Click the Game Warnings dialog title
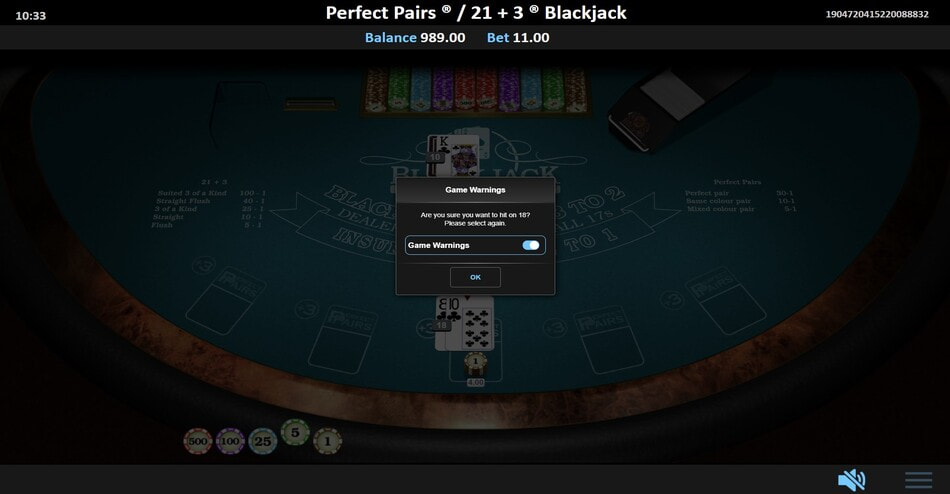 pyautogui.click(x=475, y=190)
